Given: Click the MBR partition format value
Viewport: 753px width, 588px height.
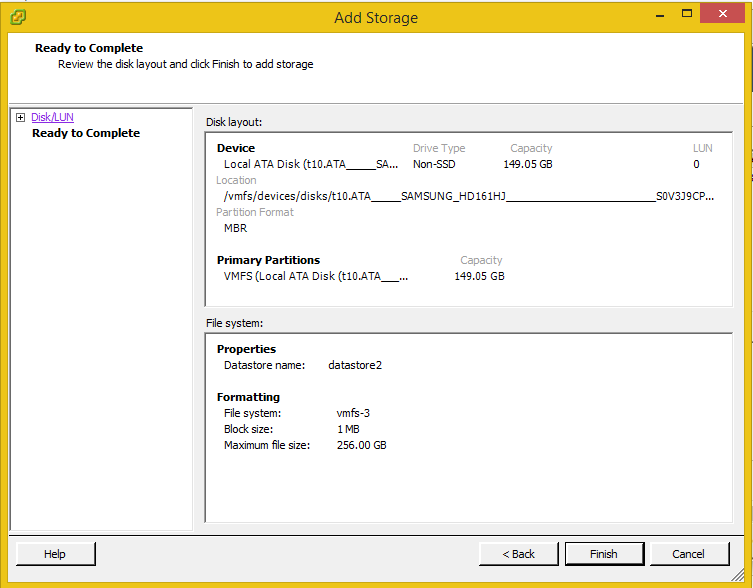Looking at the screenshot, I should pos(236,228).
